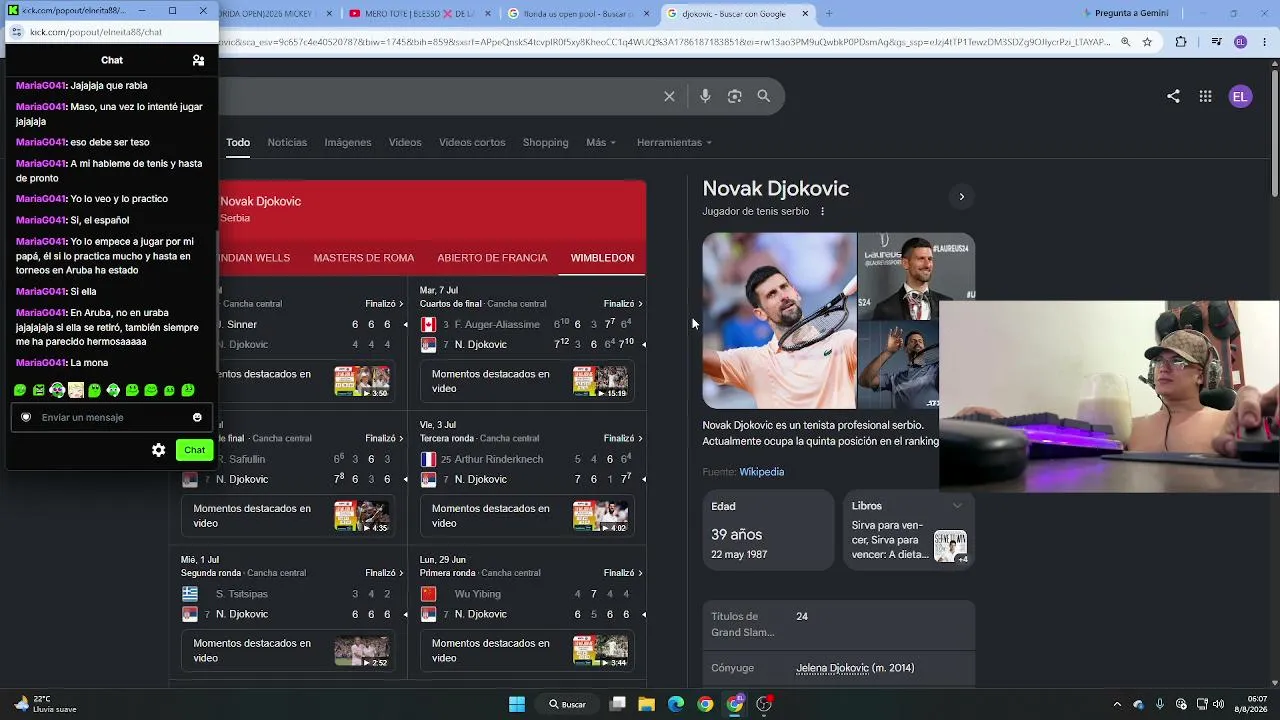This screenshot has width=1280, height=720.
Task: Start Google voice search with microphone
Action: point(705,96)
